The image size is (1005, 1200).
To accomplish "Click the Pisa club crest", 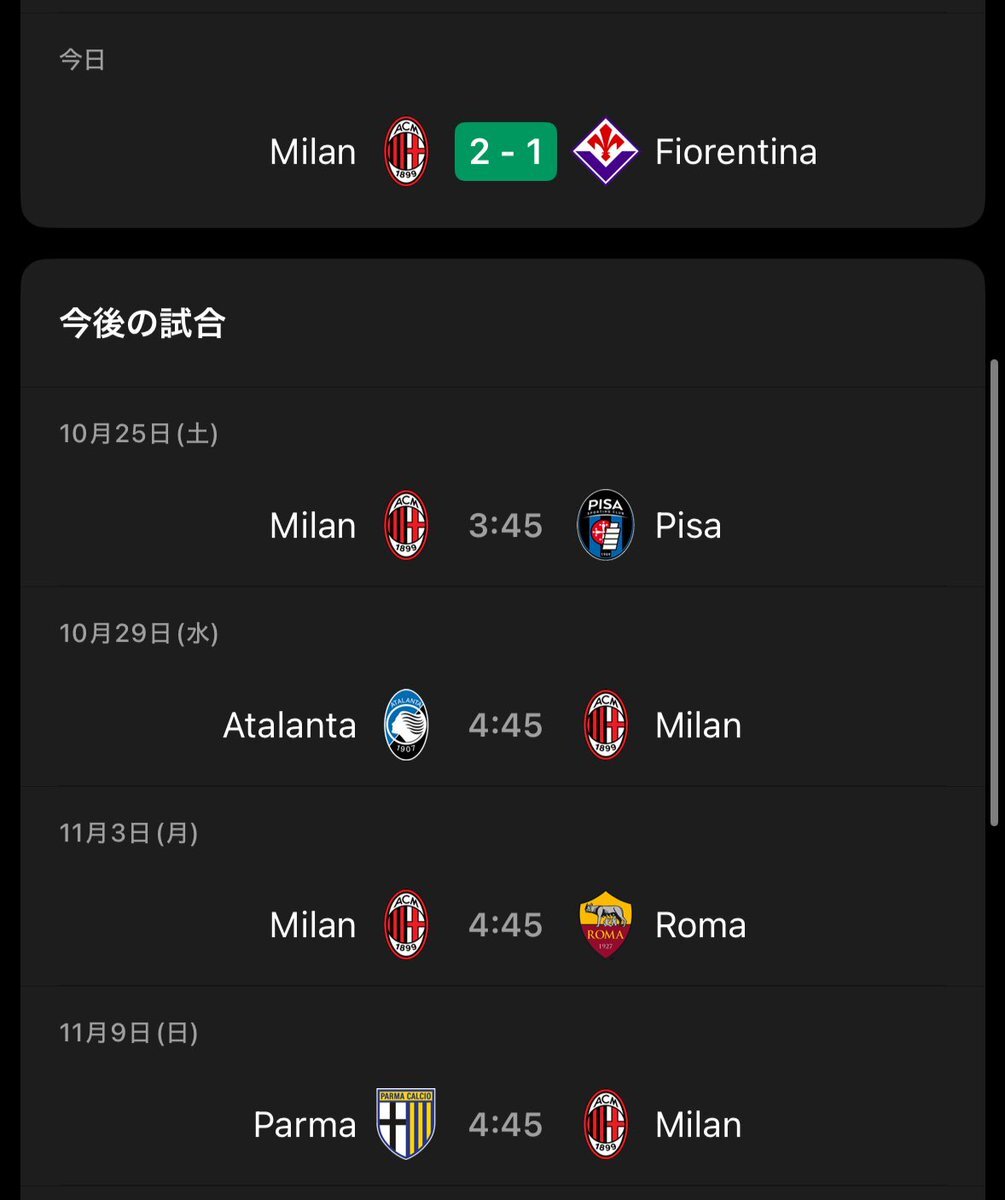I will 605,526.
